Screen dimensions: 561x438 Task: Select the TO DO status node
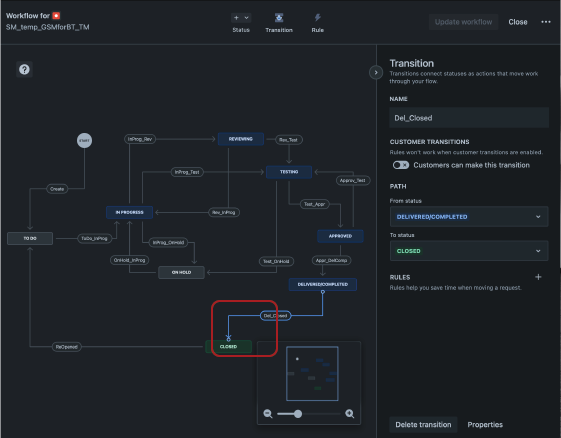pyautogui.click(x=30, y=238)
